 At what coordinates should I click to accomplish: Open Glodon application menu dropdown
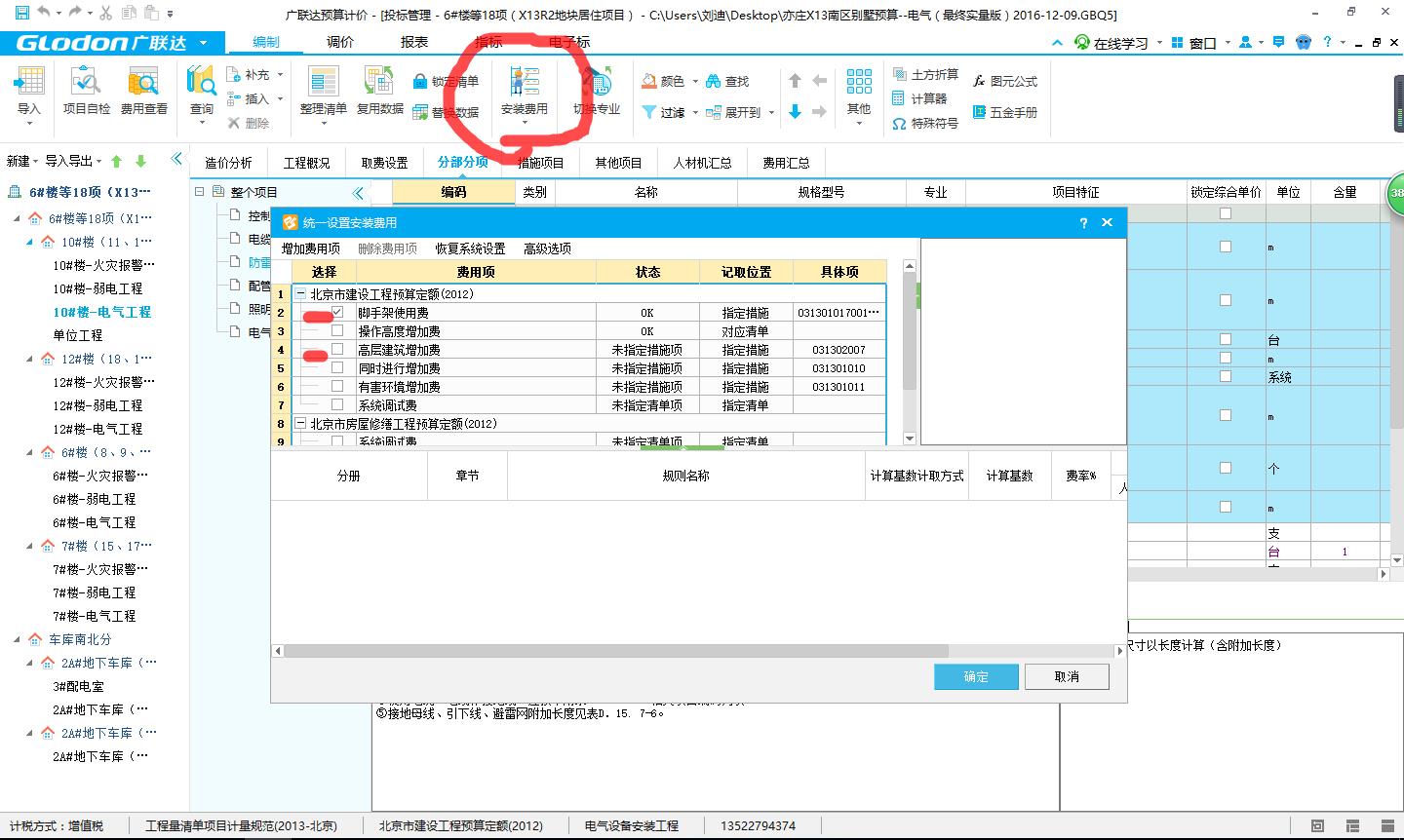pos(204,43)
